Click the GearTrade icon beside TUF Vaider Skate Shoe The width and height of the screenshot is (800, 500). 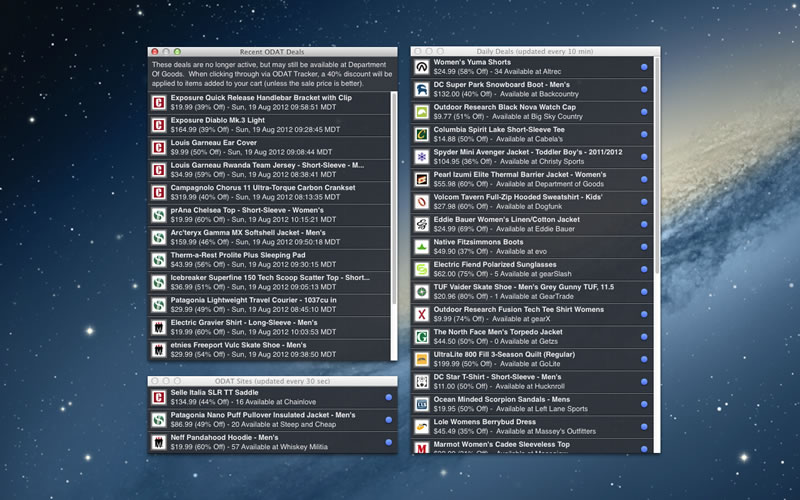pyautogui.click(x=421, y=292)
